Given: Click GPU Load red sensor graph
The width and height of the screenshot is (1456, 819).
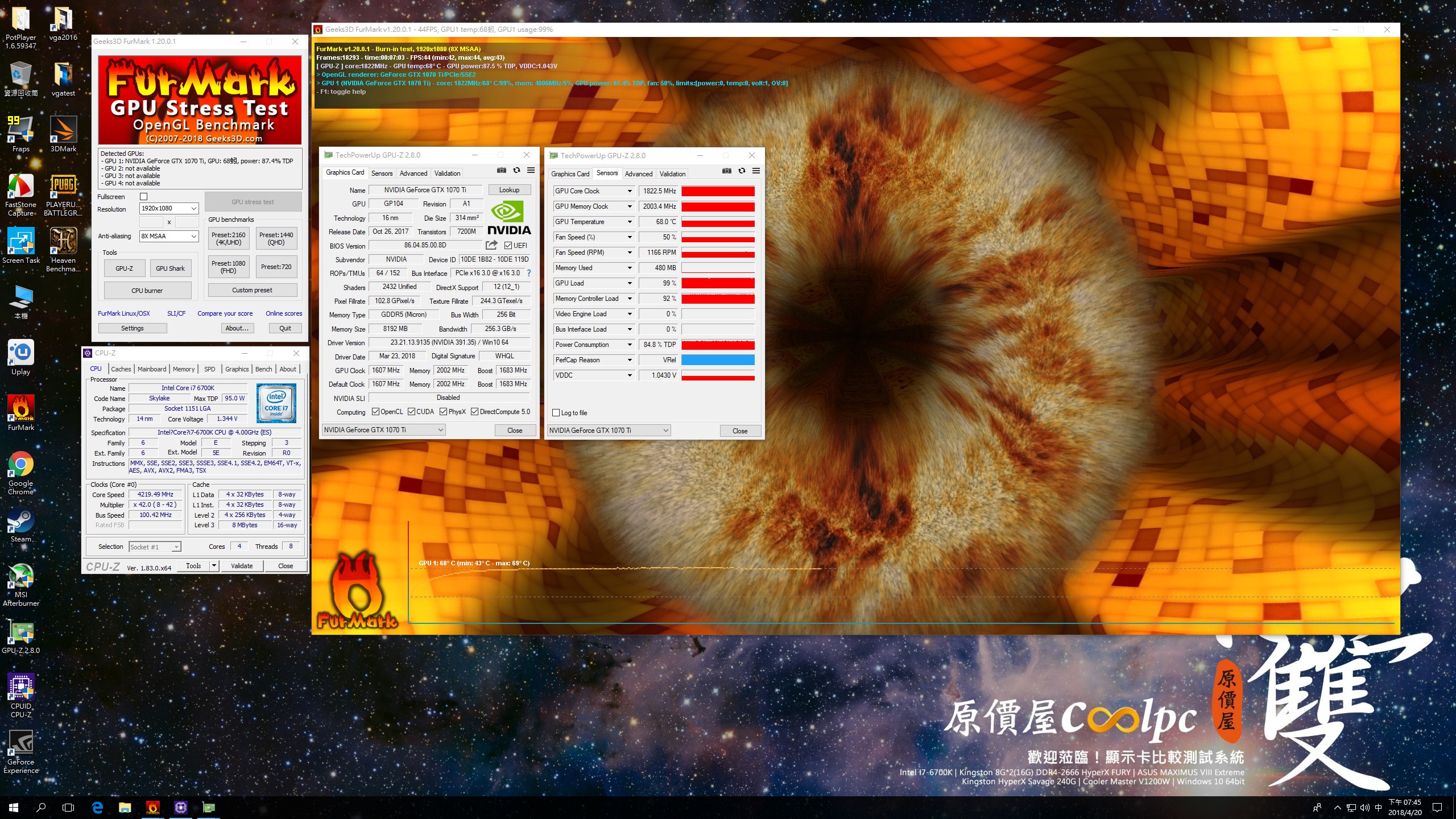Looking at the screenshot, I should pos(718,283).
